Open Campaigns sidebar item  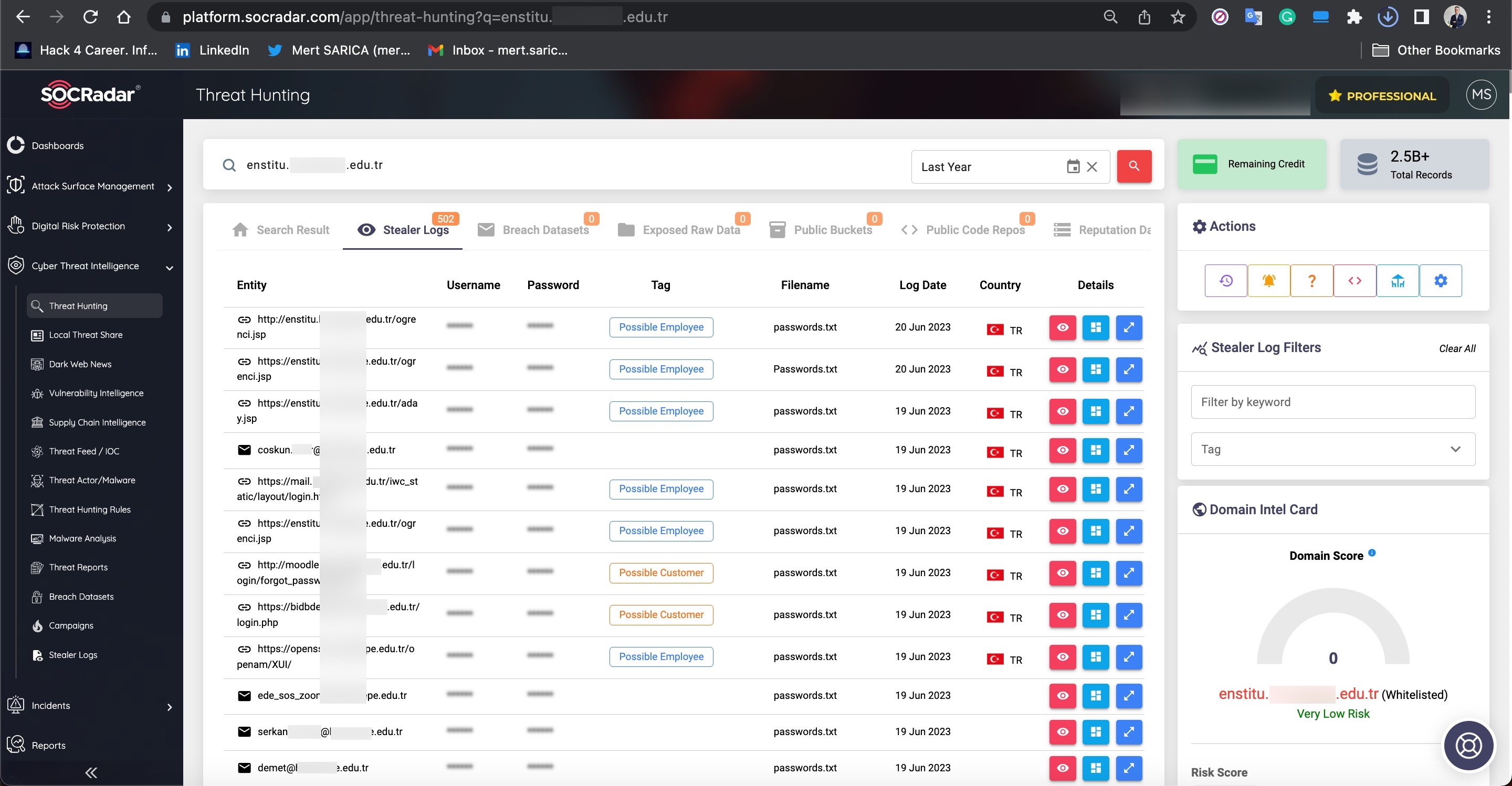(71, 625)
